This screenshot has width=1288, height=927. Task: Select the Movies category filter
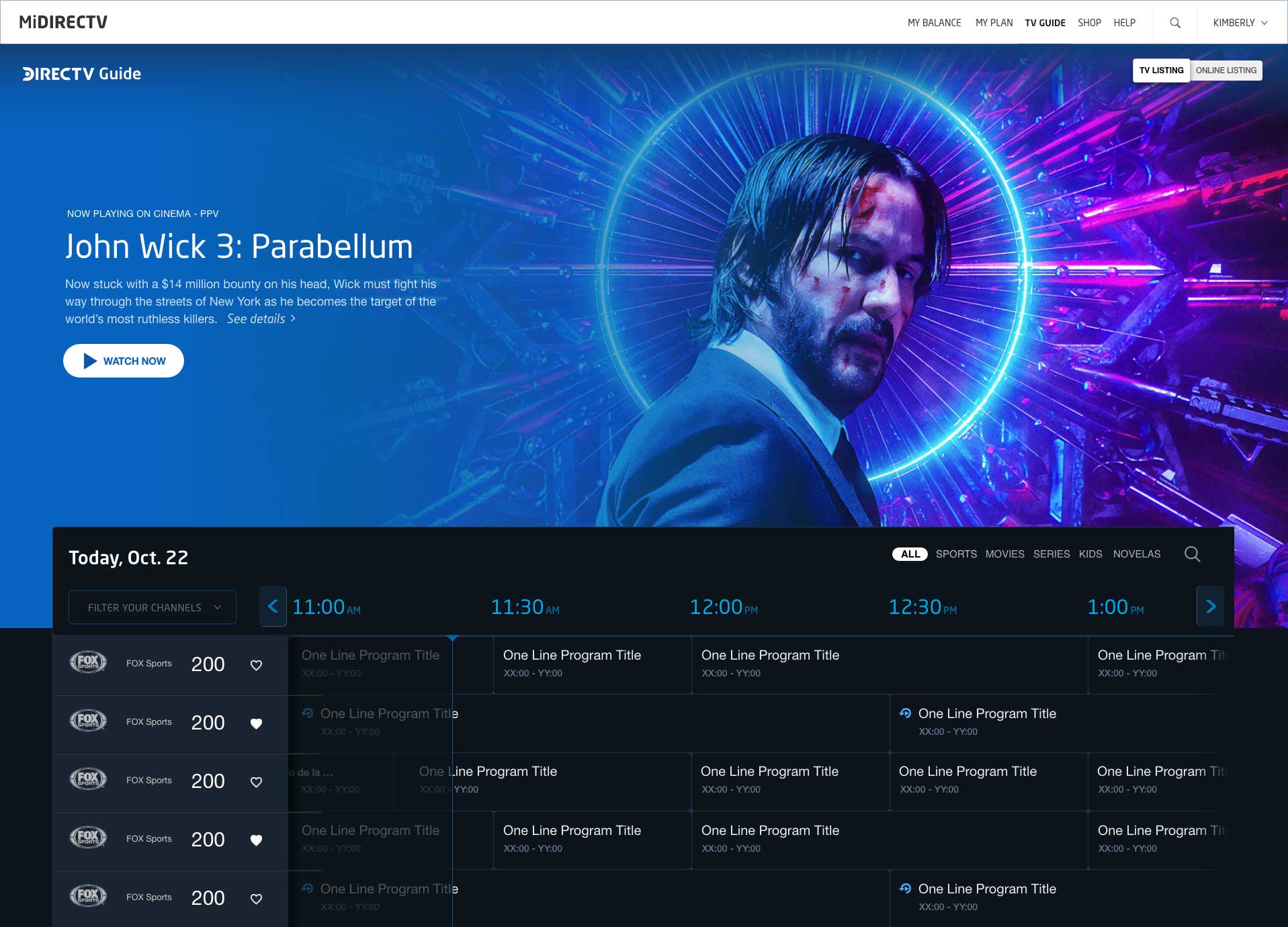1004,554
